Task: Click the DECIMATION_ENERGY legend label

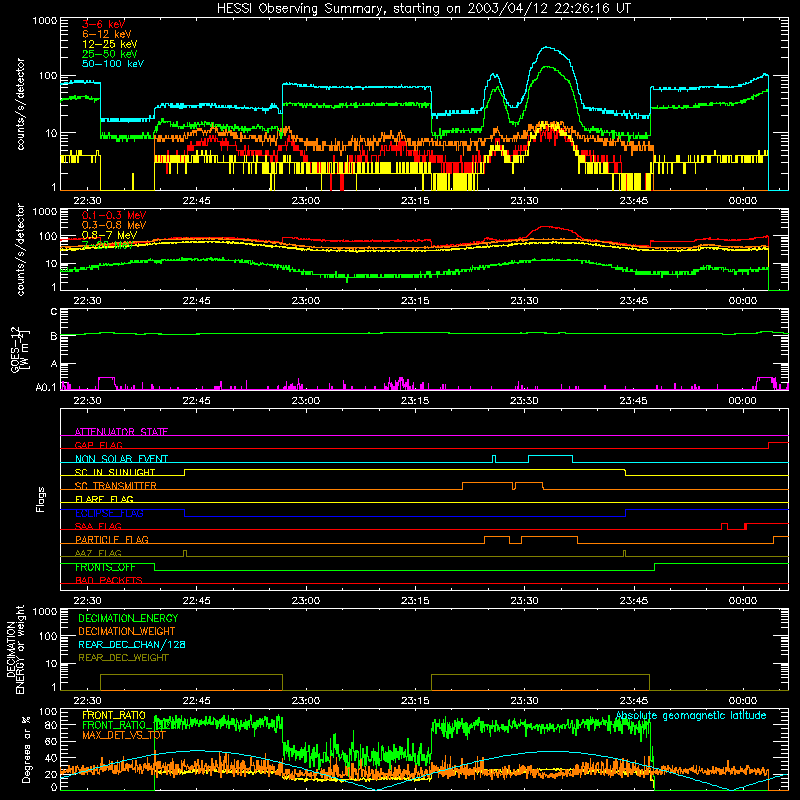Action: click(x=128, y=618)
